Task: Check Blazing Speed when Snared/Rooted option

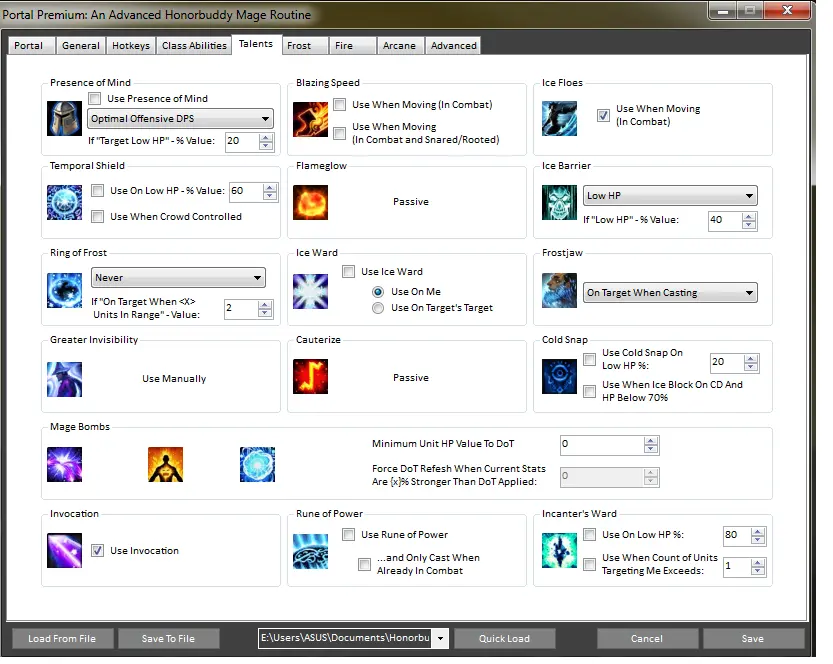Action: pyautogui.click(x=339, y=133)
